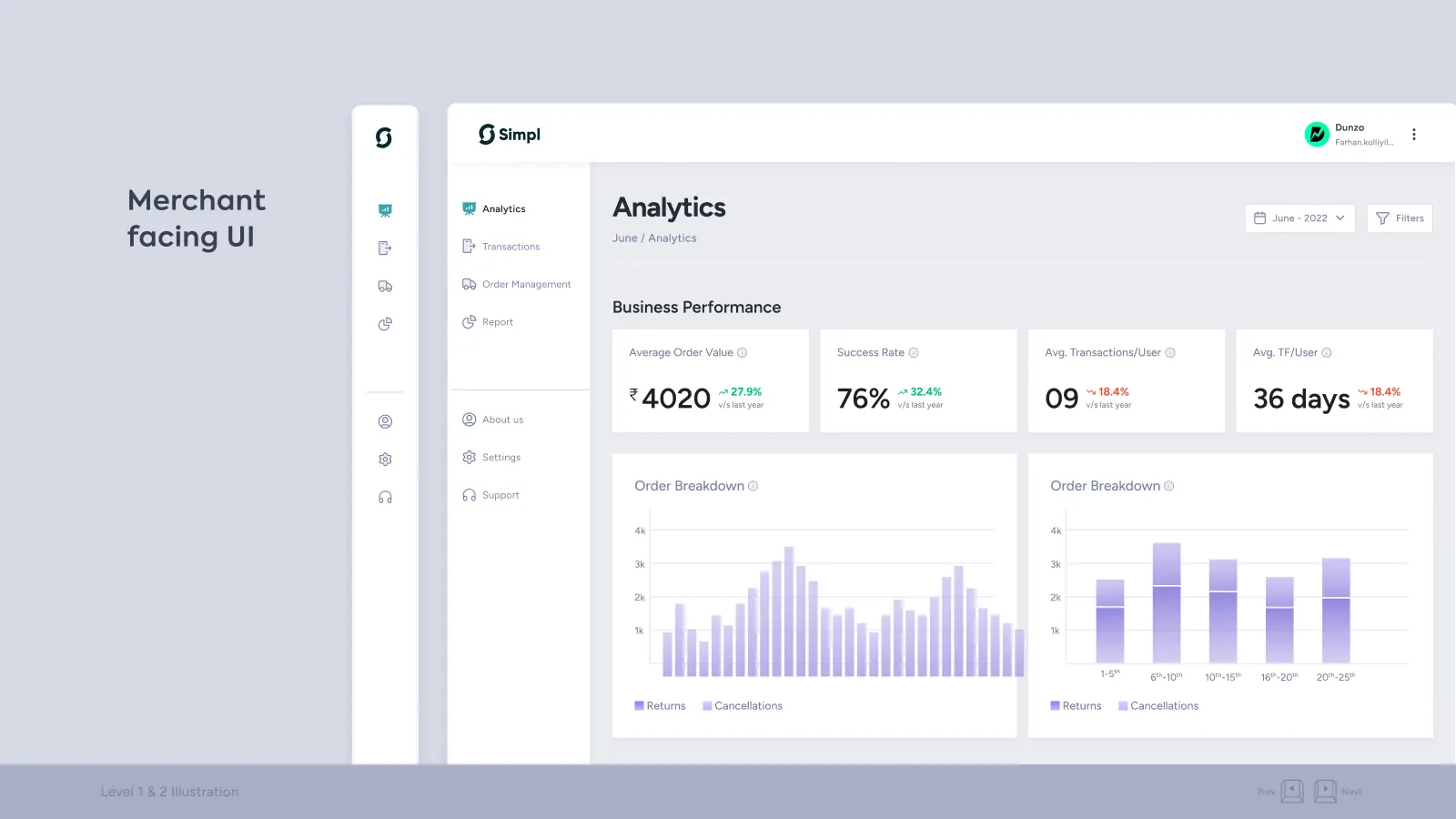Open Order Management in the side menu
Screen dimensions: 1456x819
(519, 285)
